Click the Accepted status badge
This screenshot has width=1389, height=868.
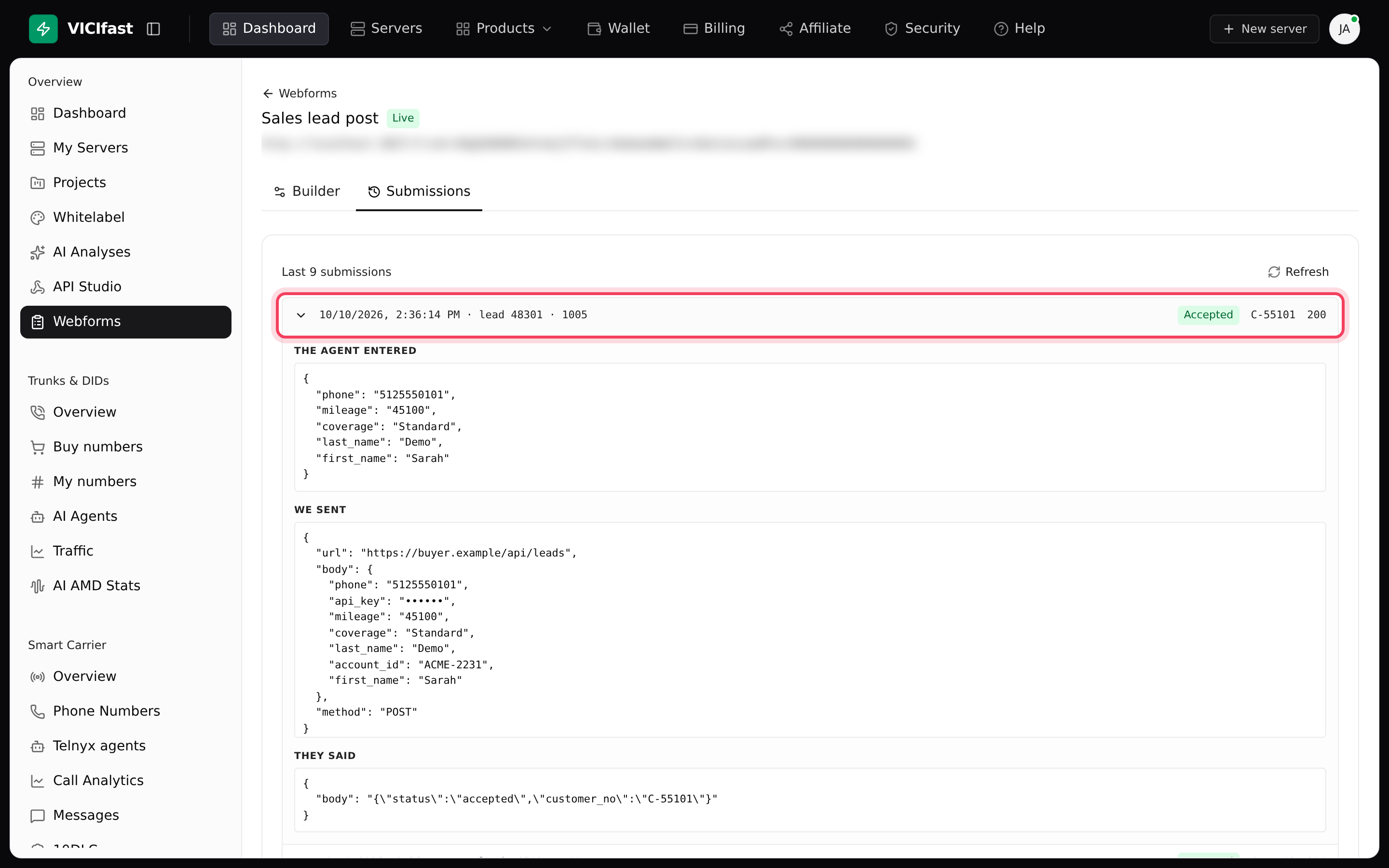[1208, 315]
